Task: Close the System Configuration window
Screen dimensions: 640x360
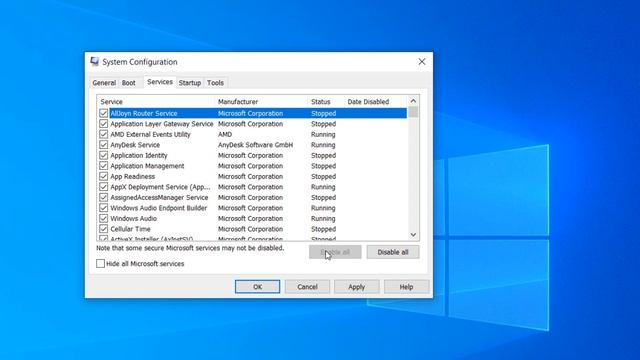Action: [x=422, y=62]
